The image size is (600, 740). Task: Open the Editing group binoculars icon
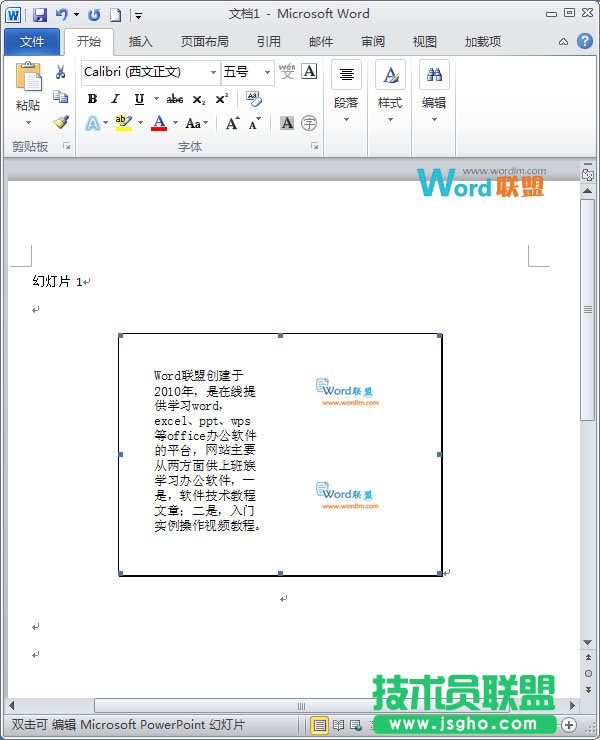tap(434, 75)
